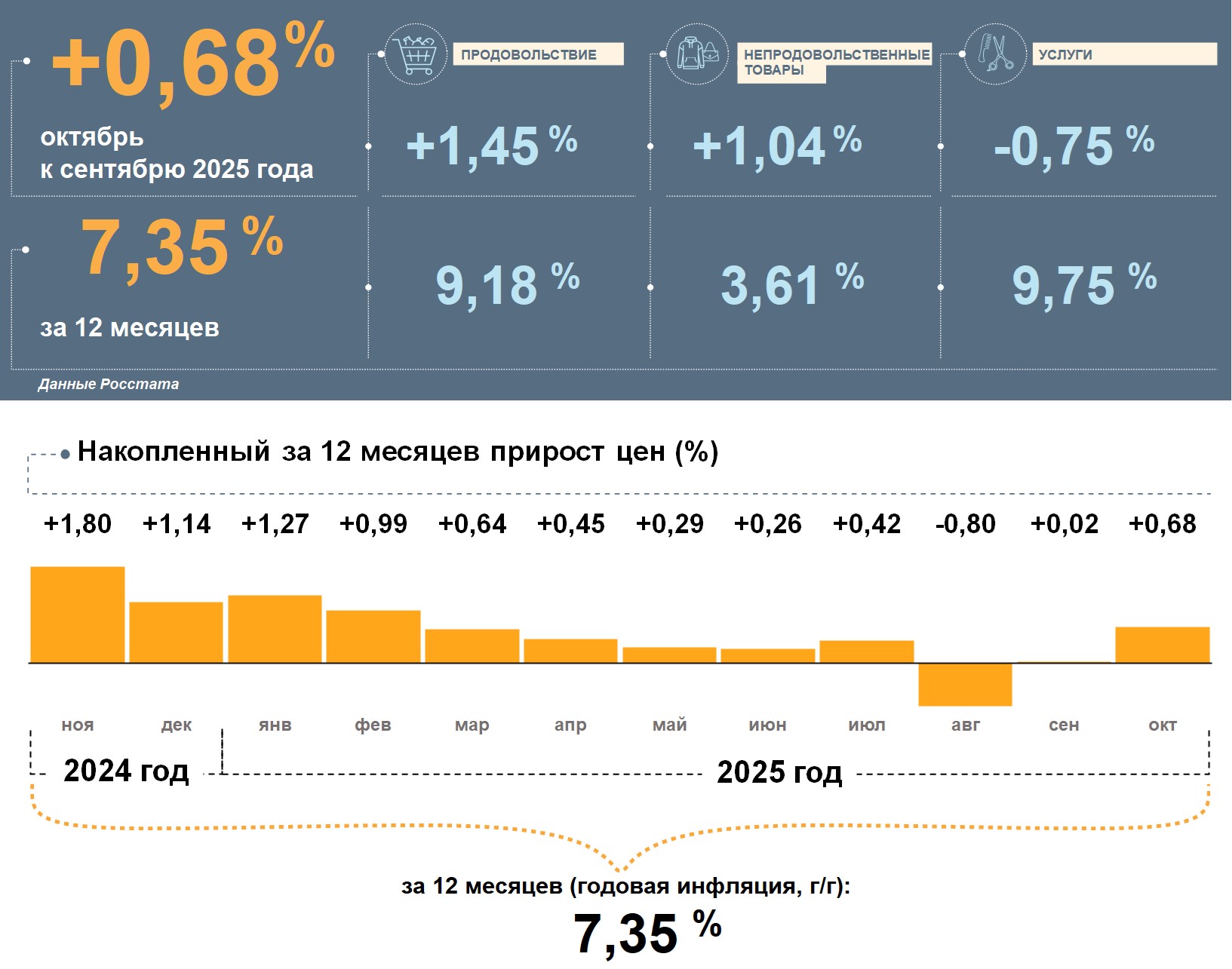This screenshot has height=969, width=1232.
Task: Click the shopping cart food icon
Action: (x=416, y=54)
